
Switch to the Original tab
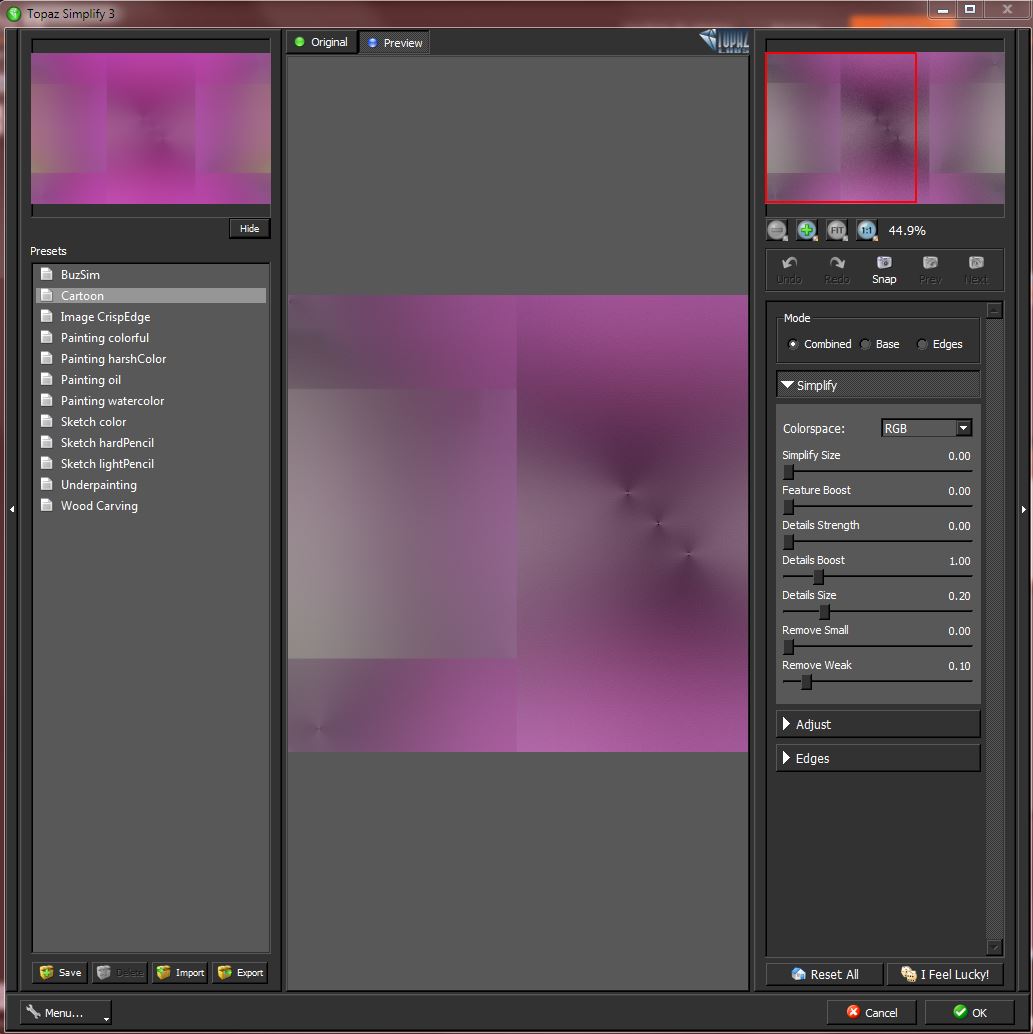pos(322,42)
